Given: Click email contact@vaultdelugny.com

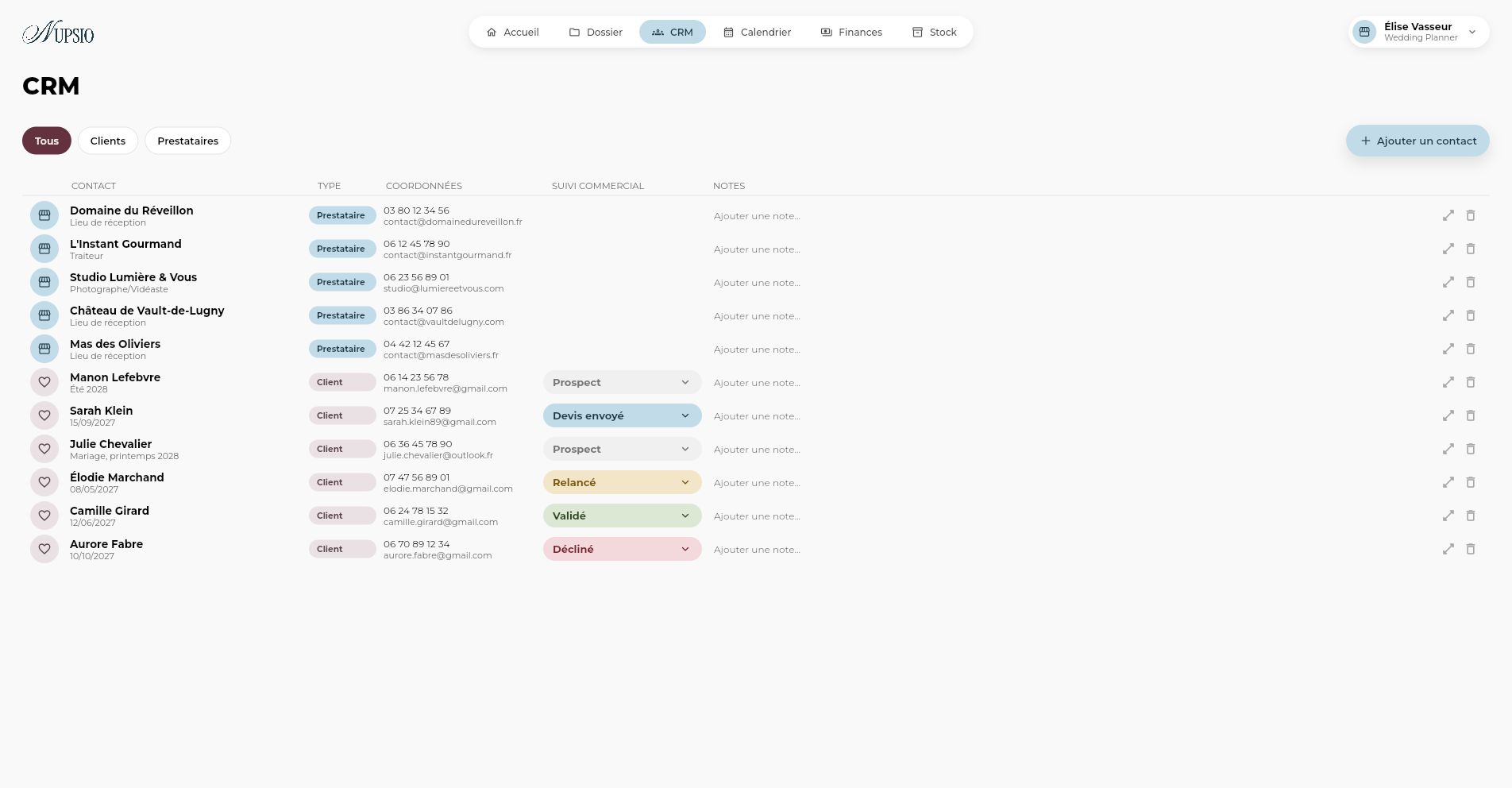Looking at the screenshot, I should (444, 322).
